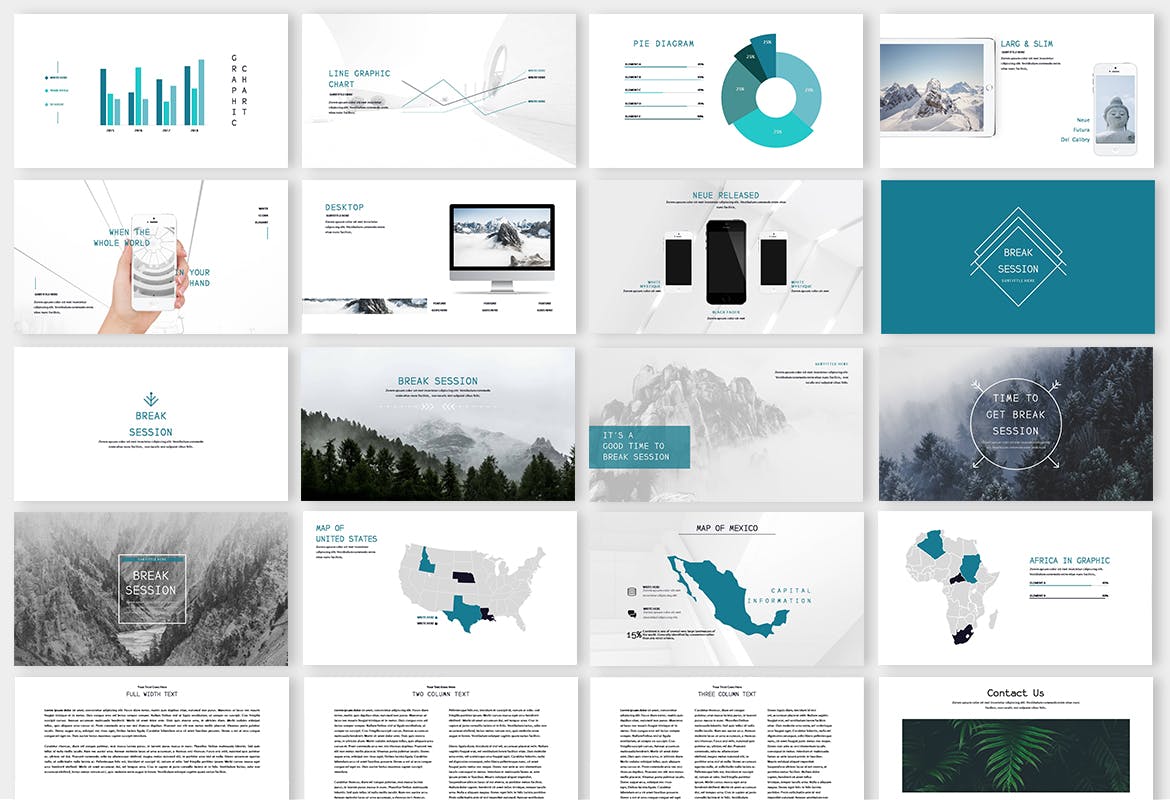Image resolution: width=1170 pixels, height=800 pixels.
Task: Select the forest Break Session slide
Action: click(x=438, y=424)
